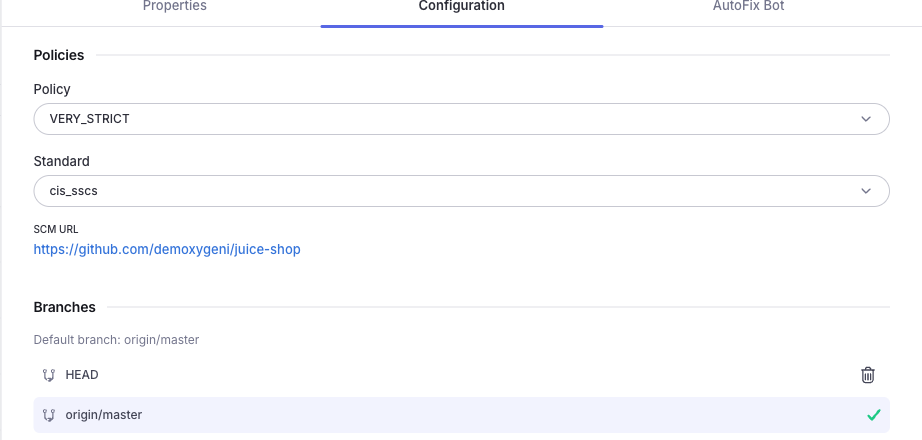The image size is (922, 440).
Task: Select the origin/master branch row
Action: click(462, 415)
